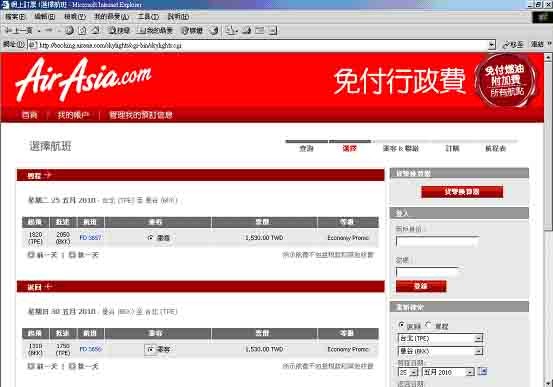The width and height of the screenshot is (553, 387).
Task: Open the 說明(H) menu
Action: (178, 16)
